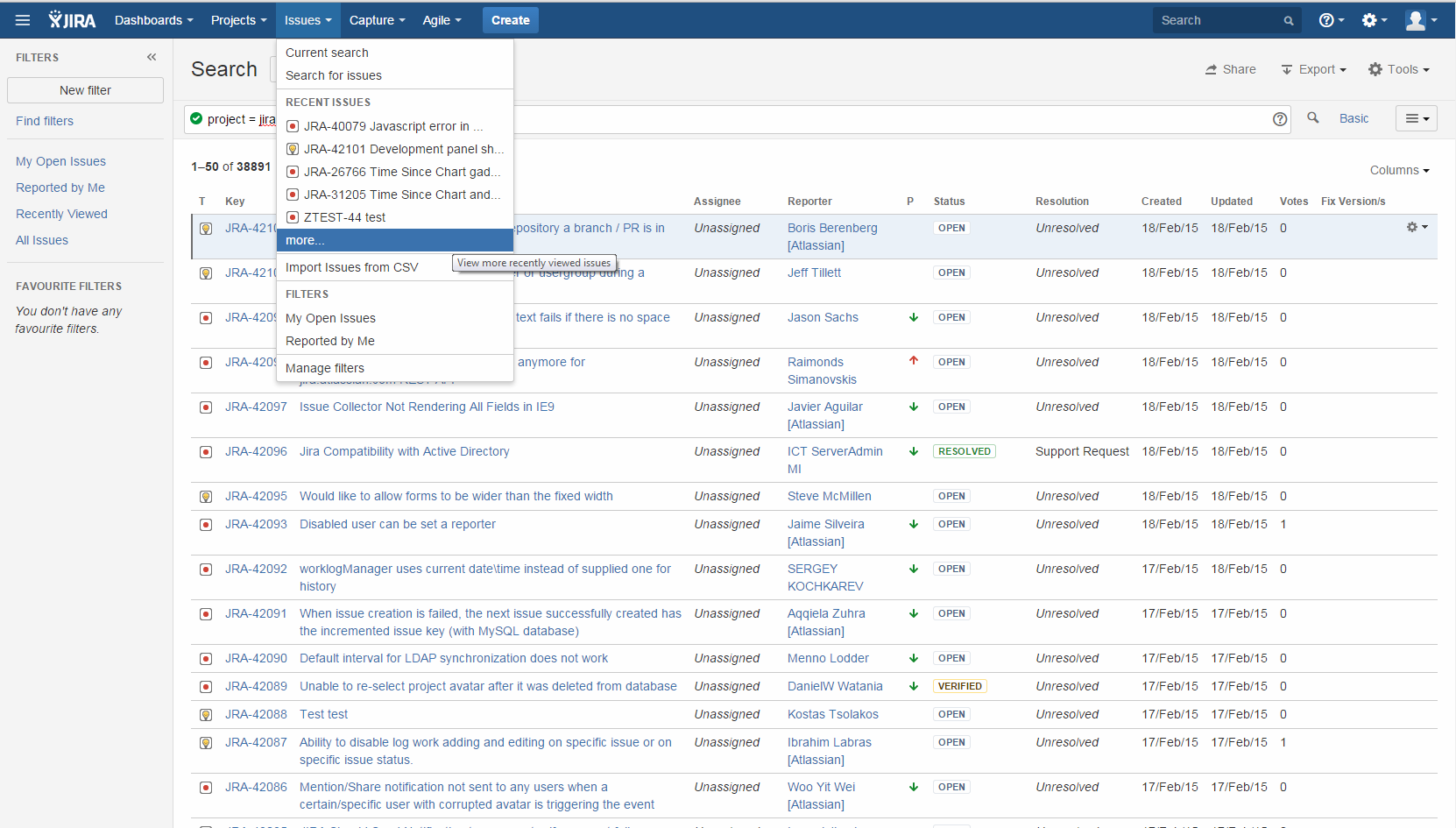Viewport: 1456px width, 828px height.
Task: Sort by the Created column header
Action: tap(1162, 202)
